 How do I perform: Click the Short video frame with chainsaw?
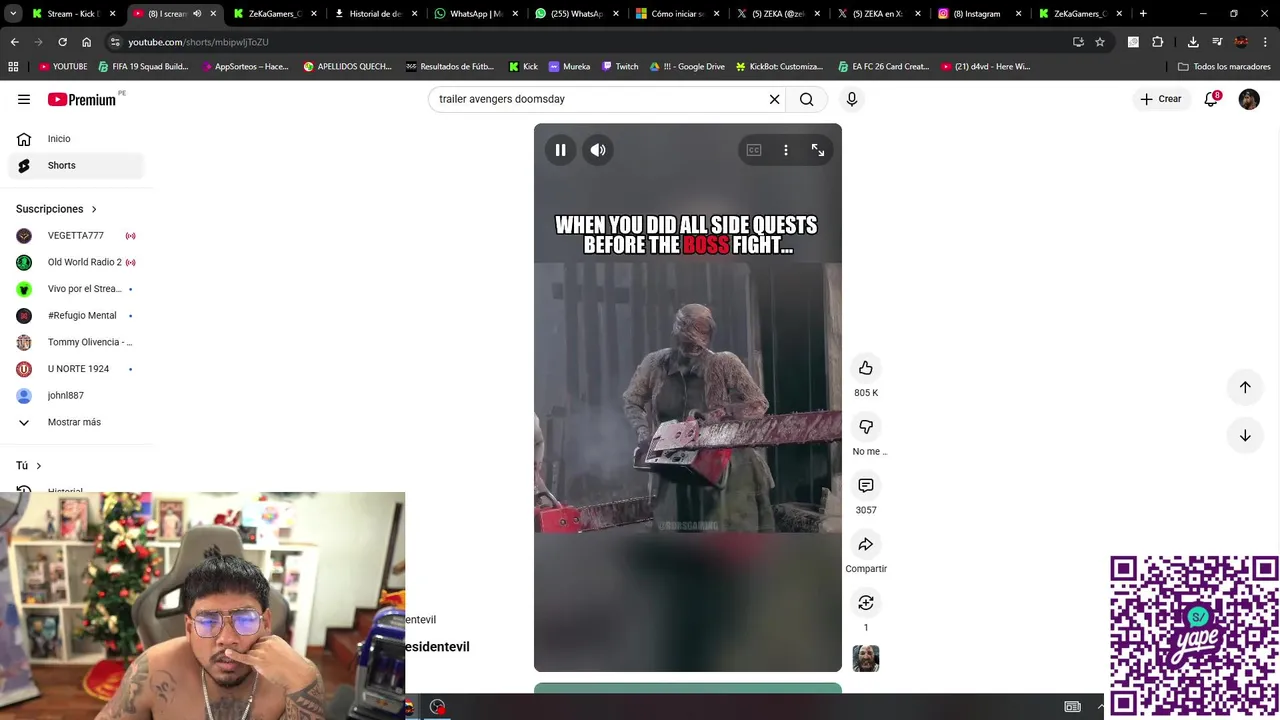point(688,398)
